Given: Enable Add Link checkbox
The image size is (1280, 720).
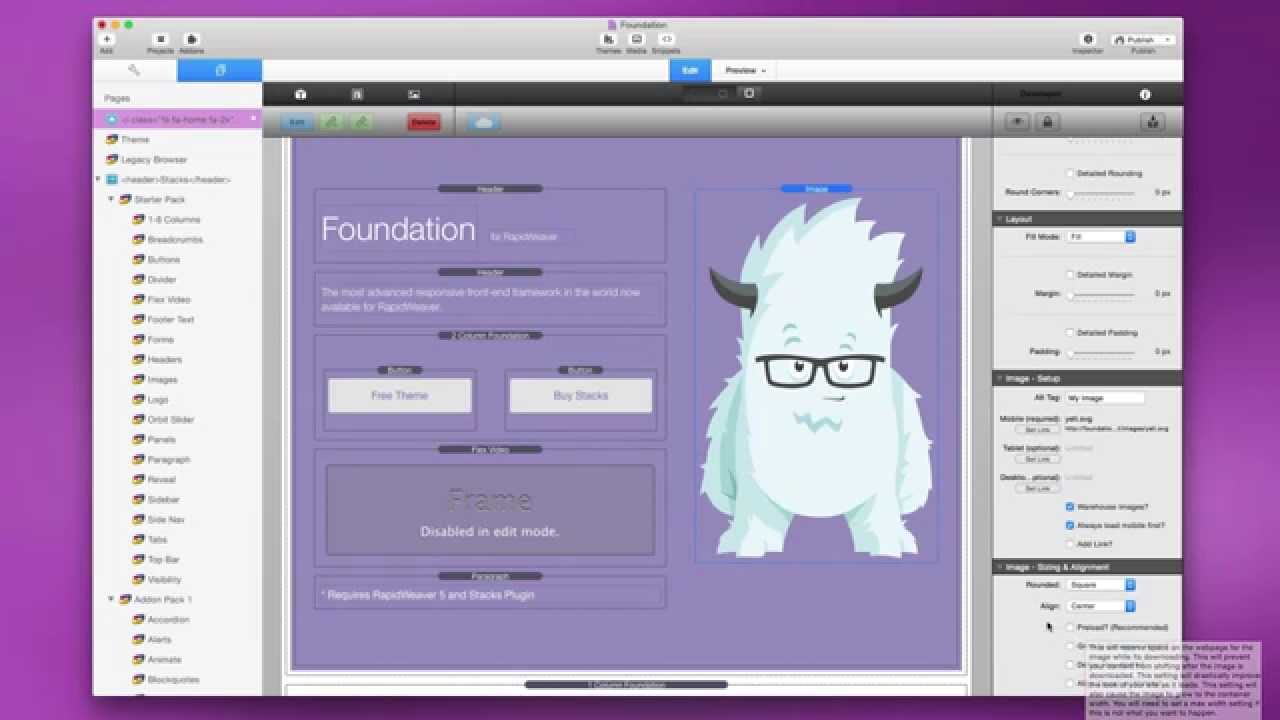Looking at the screenshot, I should [1070, 544].
